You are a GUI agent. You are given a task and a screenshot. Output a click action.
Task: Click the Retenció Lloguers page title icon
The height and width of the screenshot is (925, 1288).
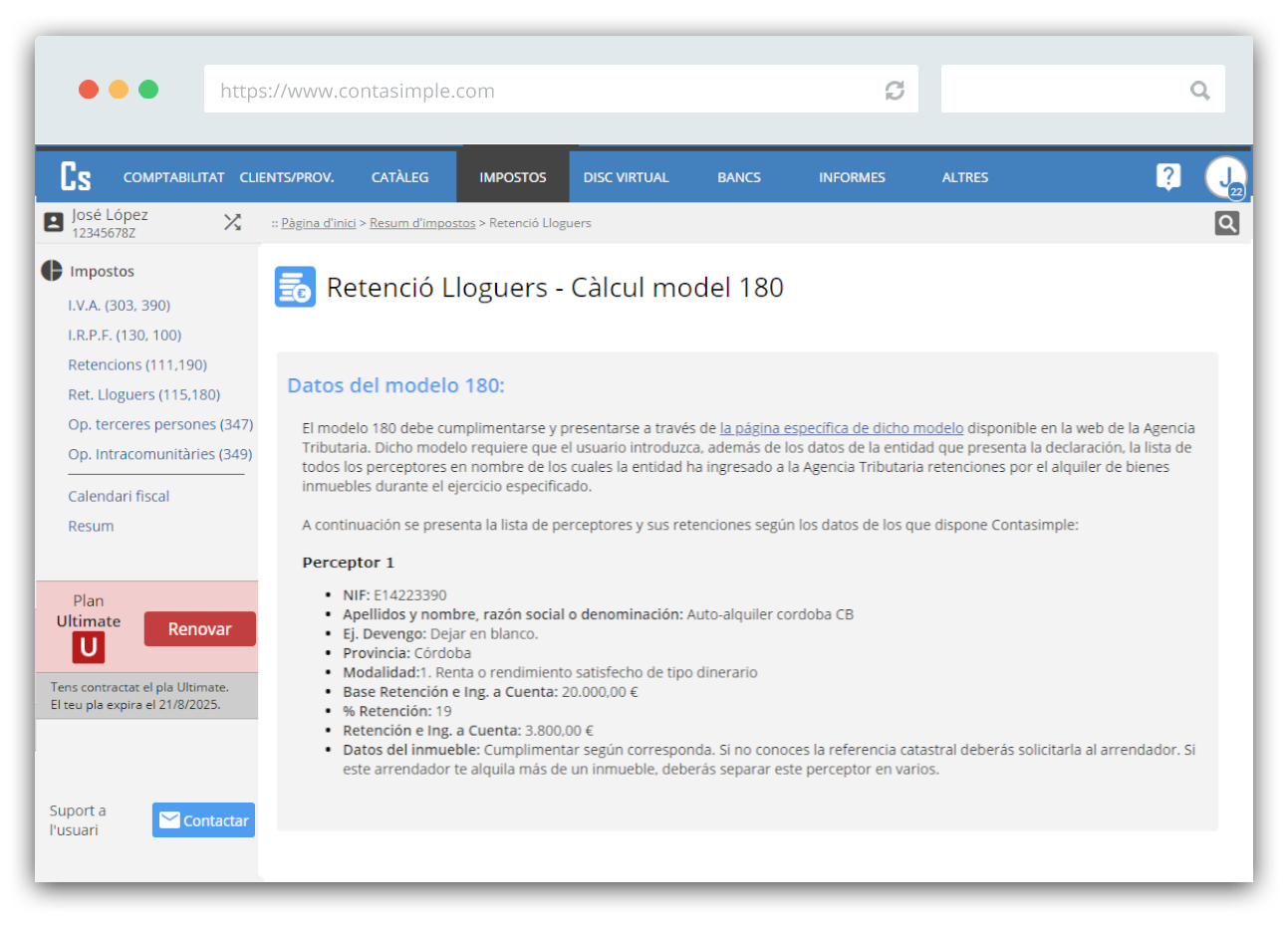[295, 287]
